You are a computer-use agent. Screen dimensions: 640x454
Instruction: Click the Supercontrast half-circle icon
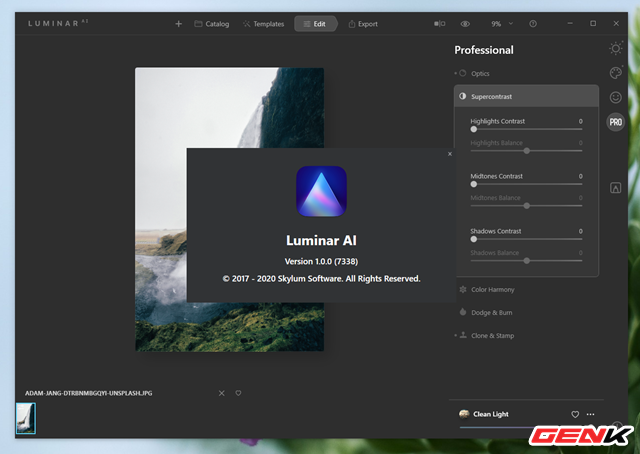pyautogui.click(x=462, y=96)
